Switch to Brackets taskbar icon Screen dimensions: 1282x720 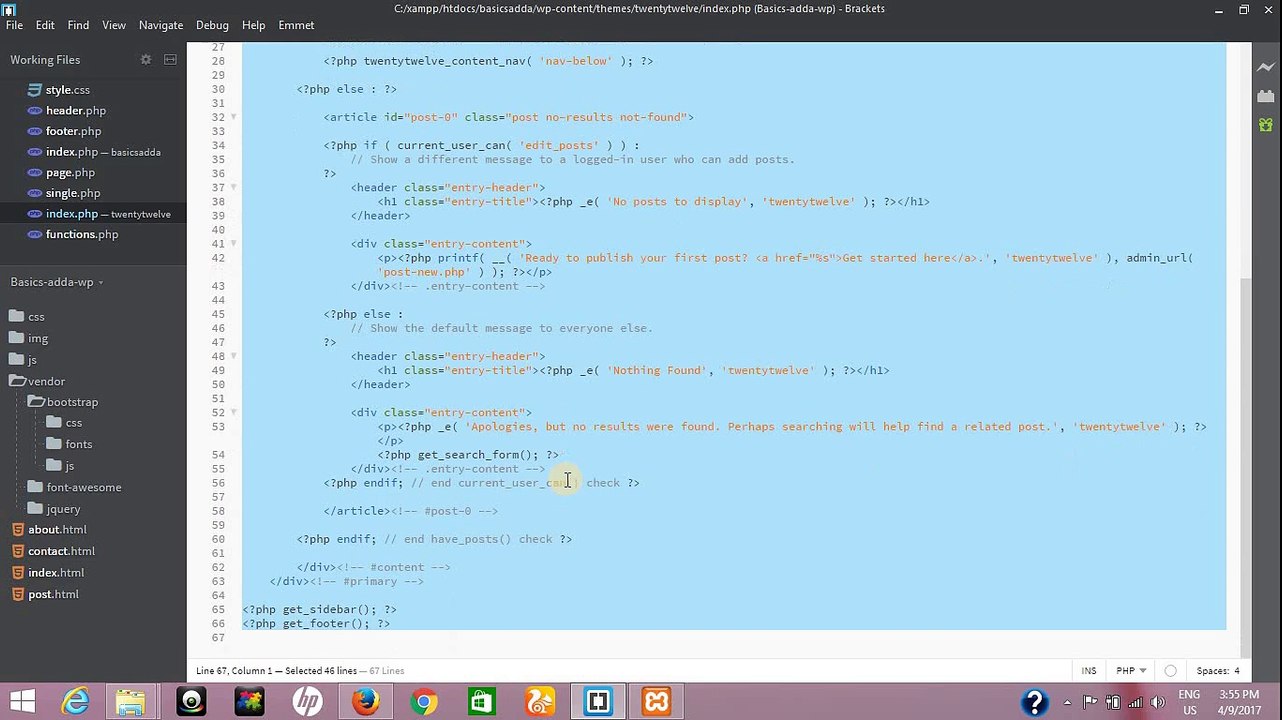(x=598, y=702)
